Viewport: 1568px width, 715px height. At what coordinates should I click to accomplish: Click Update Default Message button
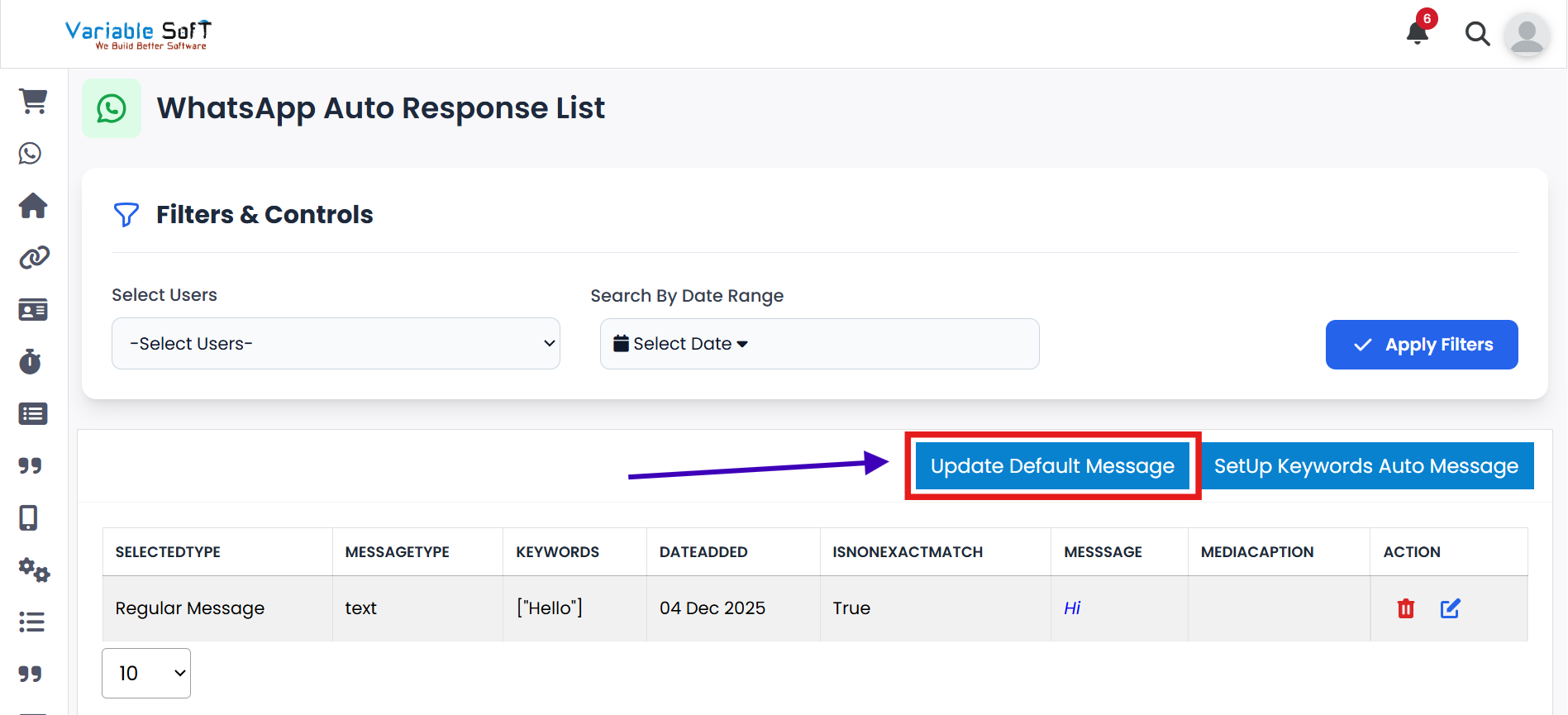[x=1052, y=466]
